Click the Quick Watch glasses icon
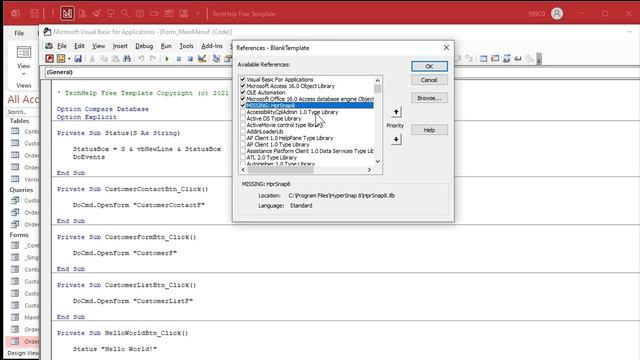 pyautogui.click(x=518, y=59)
